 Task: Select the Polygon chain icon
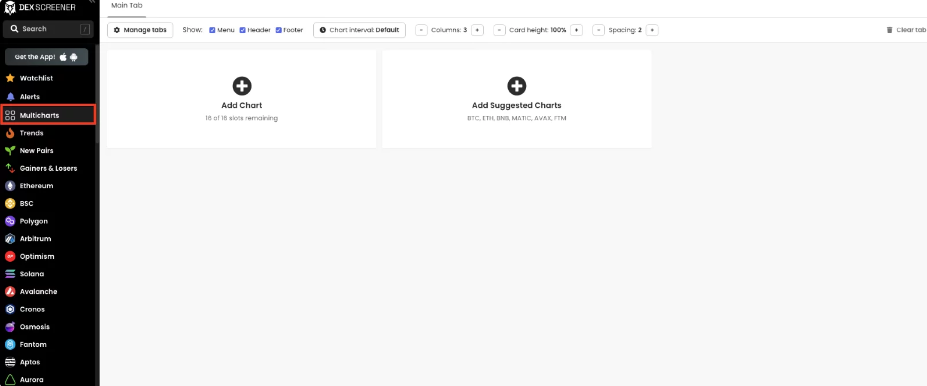[x=10, y=221]
